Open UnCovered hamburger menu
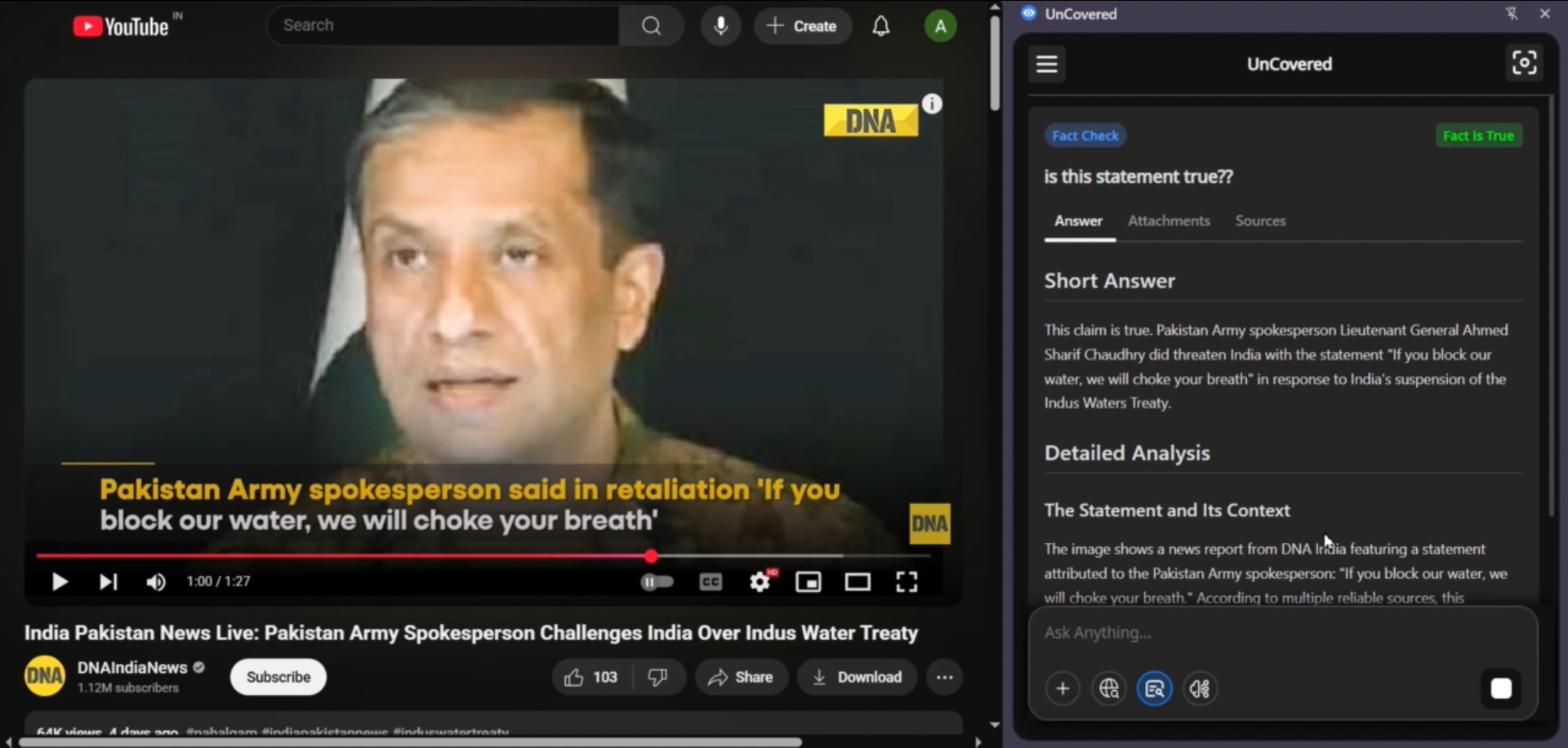This screenshot has height=748, width=1568. pyautogui.click(x=1047, y=64)
